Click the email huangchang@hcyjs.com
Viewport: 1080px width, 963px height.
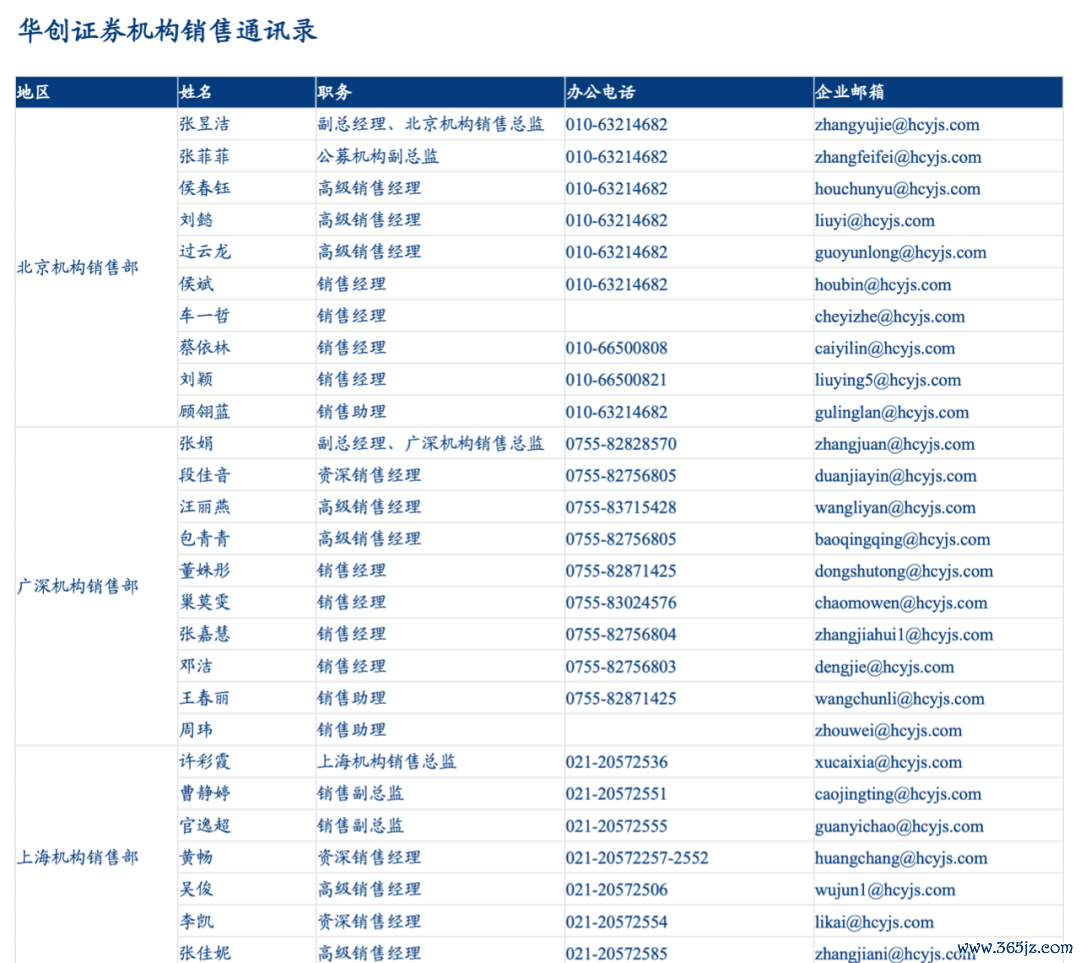pyautogui.click(x=901, y=858)
